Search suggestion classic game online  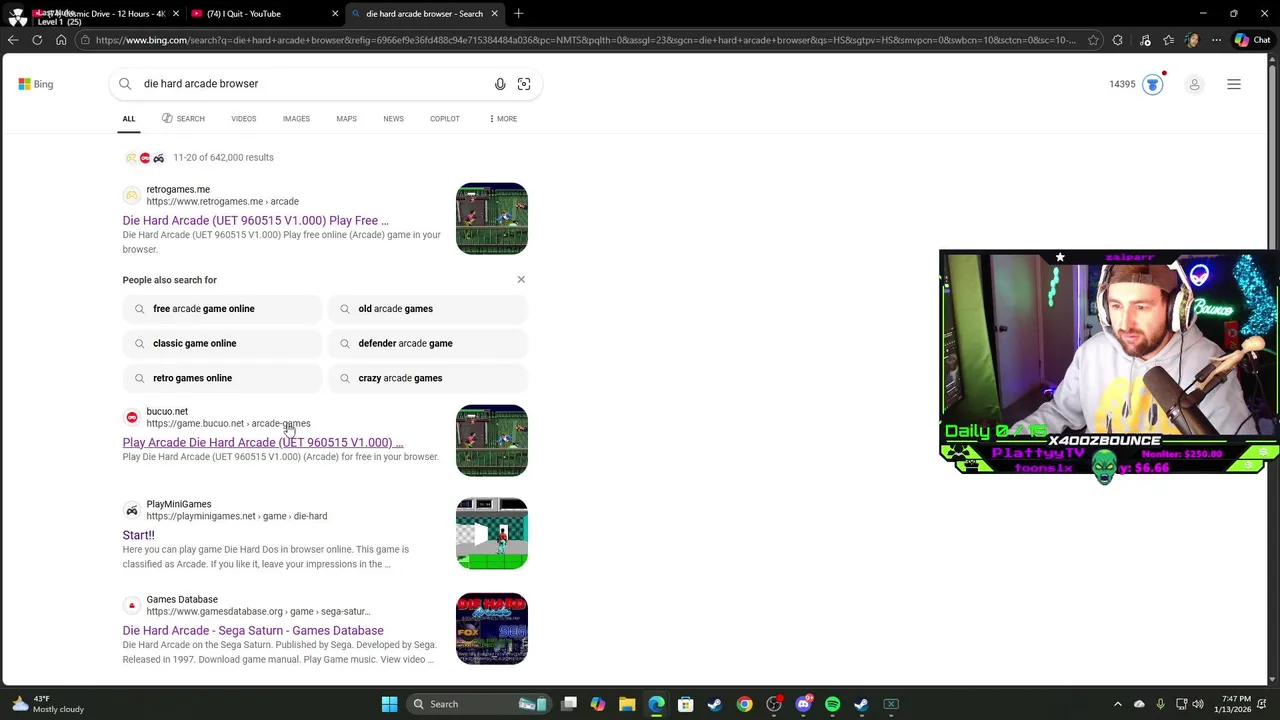pyautogui.click(x=223, y=343)
